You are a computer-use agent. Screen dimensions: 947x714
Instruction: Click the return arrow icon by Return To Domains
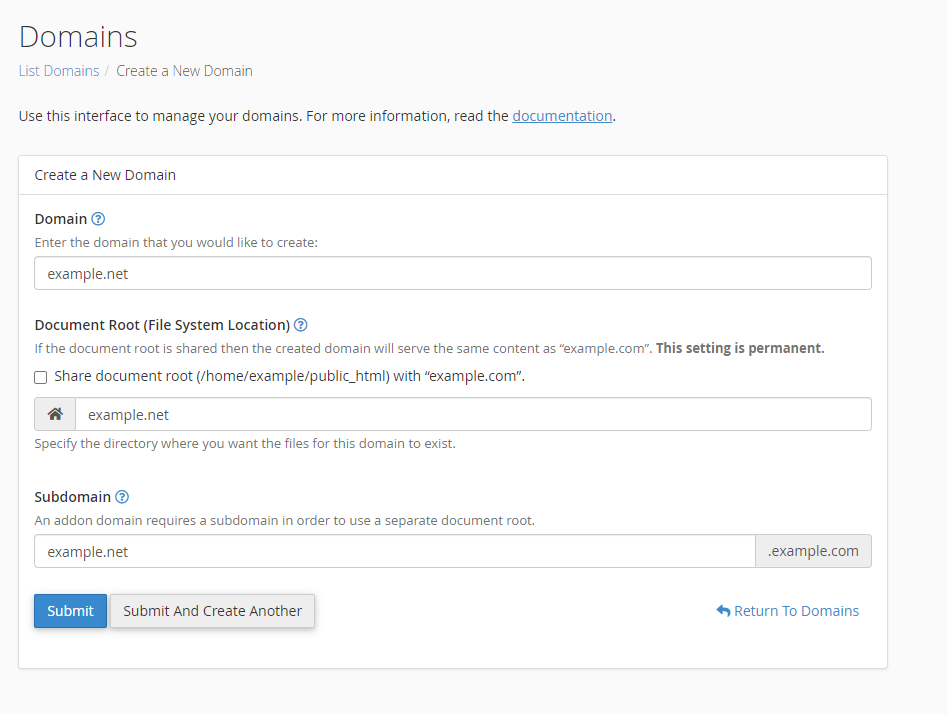723,611
